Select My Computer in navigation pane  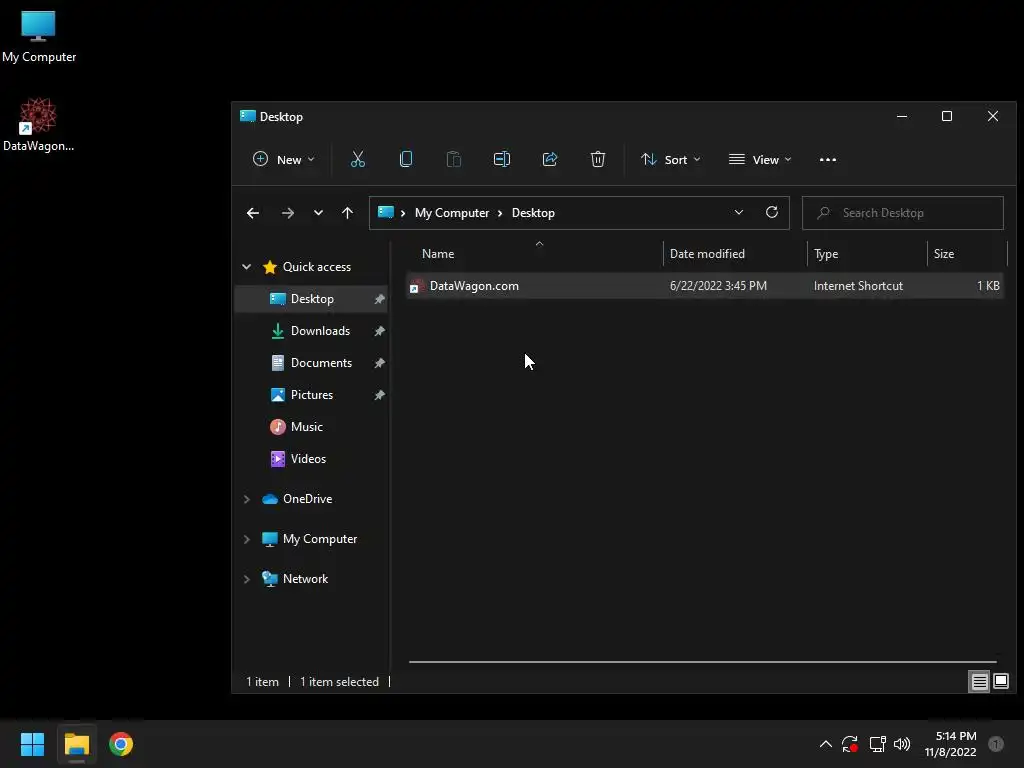(320, 539)
